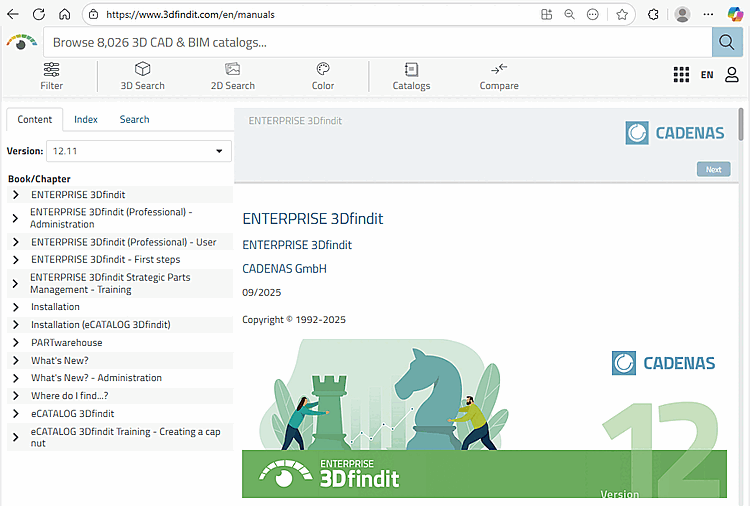
Task: Open ENTERPRISE 3Dfindit - First steps entry
Action: click(x=106, y=260)
